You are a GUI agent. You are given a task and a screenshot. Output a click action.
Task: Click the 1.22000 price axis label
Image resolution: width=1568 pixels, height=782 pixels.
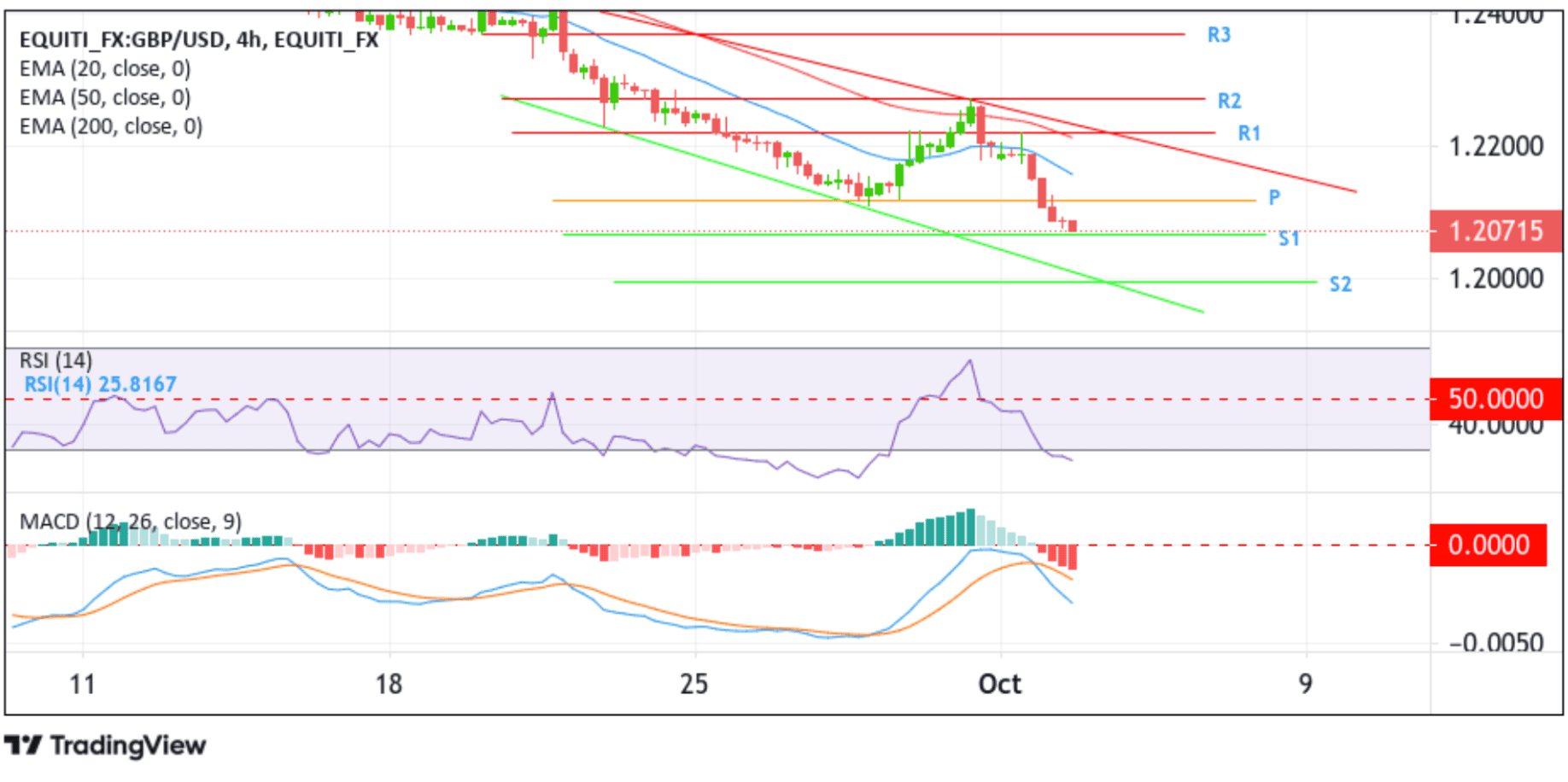coord(1496,147)
